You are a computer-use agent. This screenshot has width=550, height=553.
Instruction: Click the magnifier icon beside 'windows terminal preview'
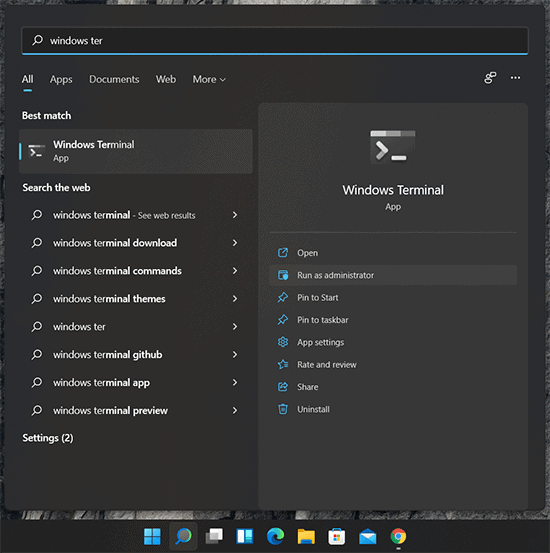click(x=37, y=410)
